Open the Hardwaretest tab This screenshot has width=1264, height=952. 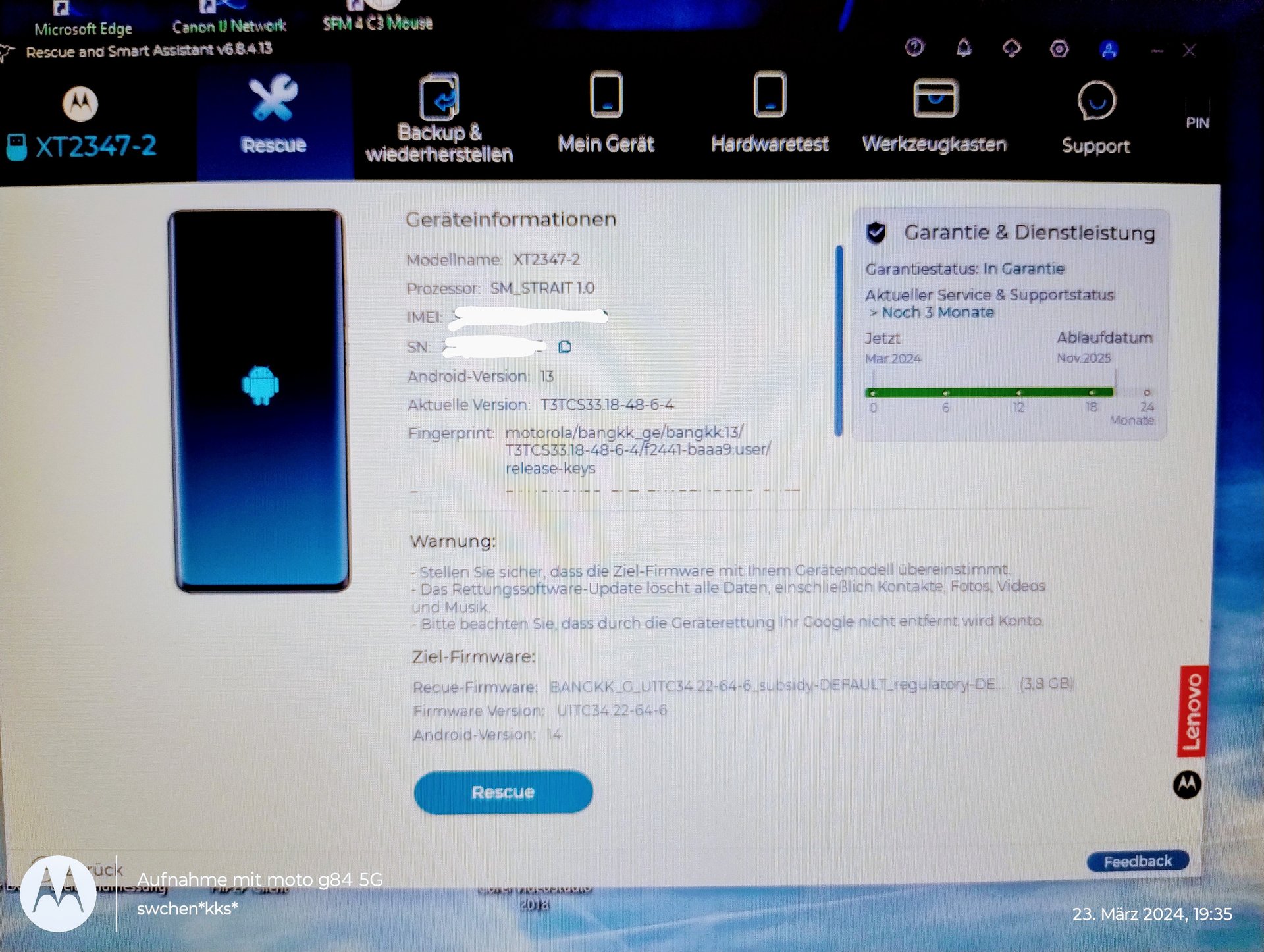(x=769, y=113)
